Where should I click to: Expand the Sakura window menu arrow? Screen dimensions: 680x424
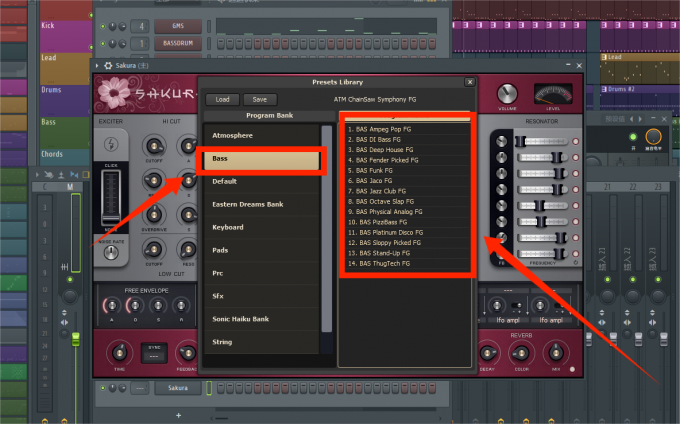tap(97, 65)
